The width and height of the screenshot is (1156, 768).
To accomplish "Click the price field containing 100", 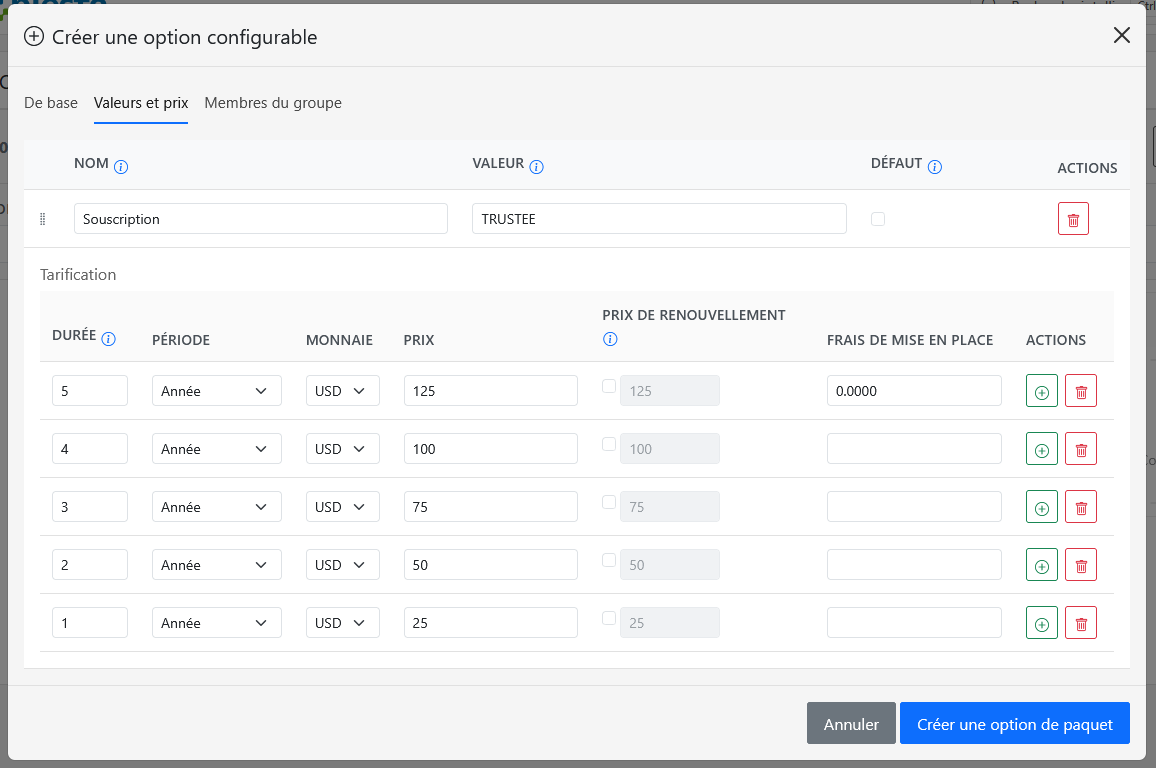I will pos(491,449).
